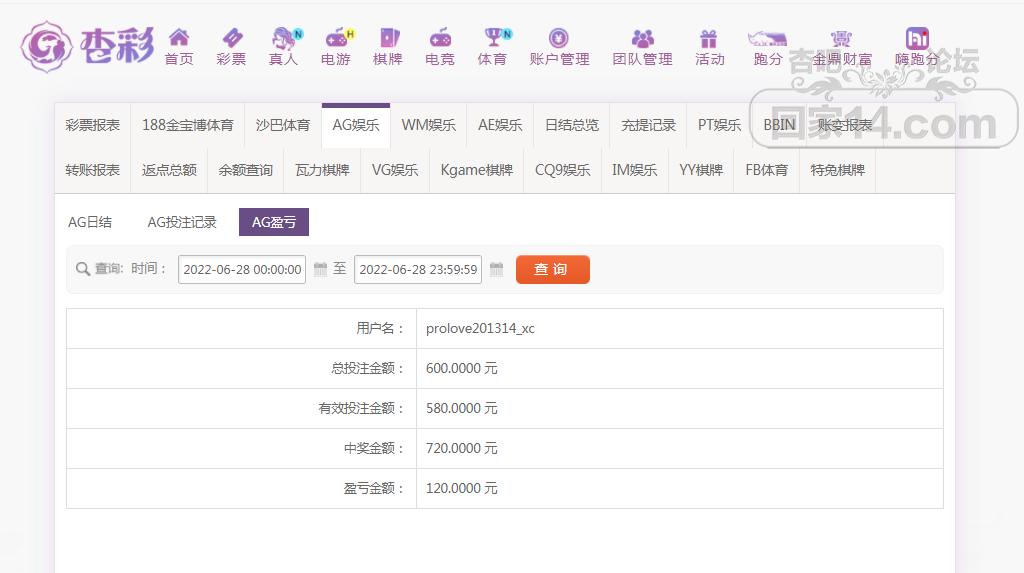Click the 首页 home icon
The height and width of the screenshot is (573, 1024).
(x=179, y=39)
